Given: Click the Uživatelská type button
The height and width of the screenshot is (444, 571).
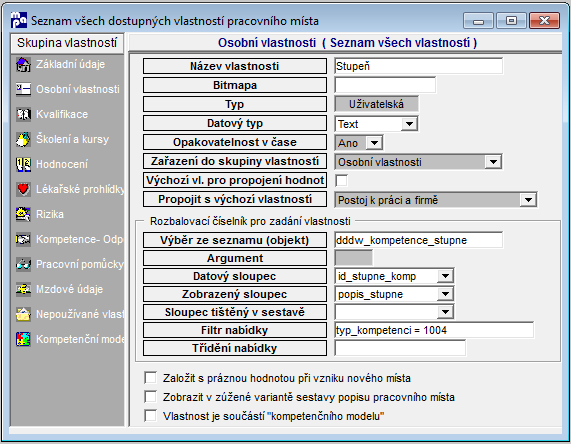Looking at the screenshot, I should click(x=376, y=104).
